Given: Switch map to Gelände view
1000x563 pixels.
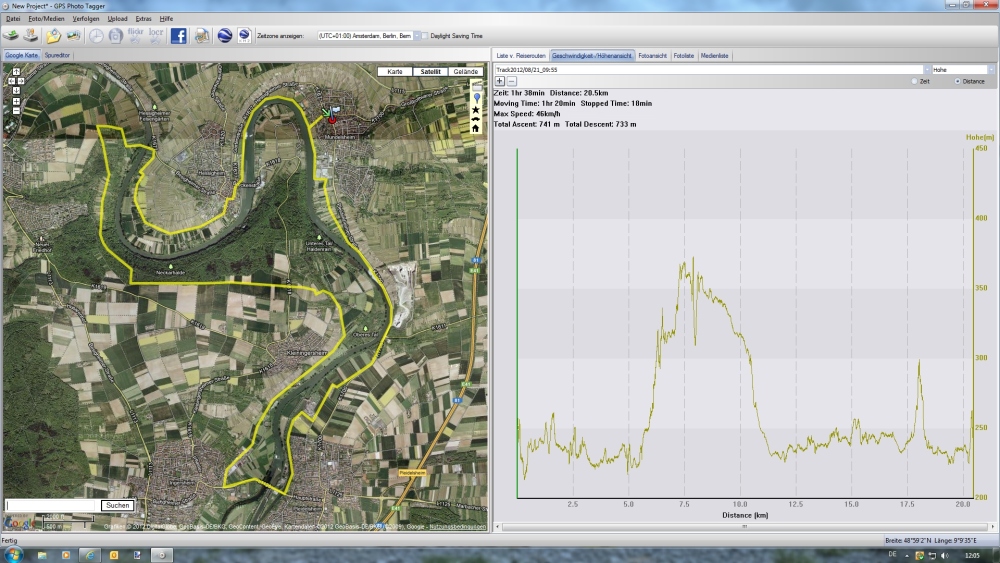Looking at the screenshot, I should pos(465,72).
